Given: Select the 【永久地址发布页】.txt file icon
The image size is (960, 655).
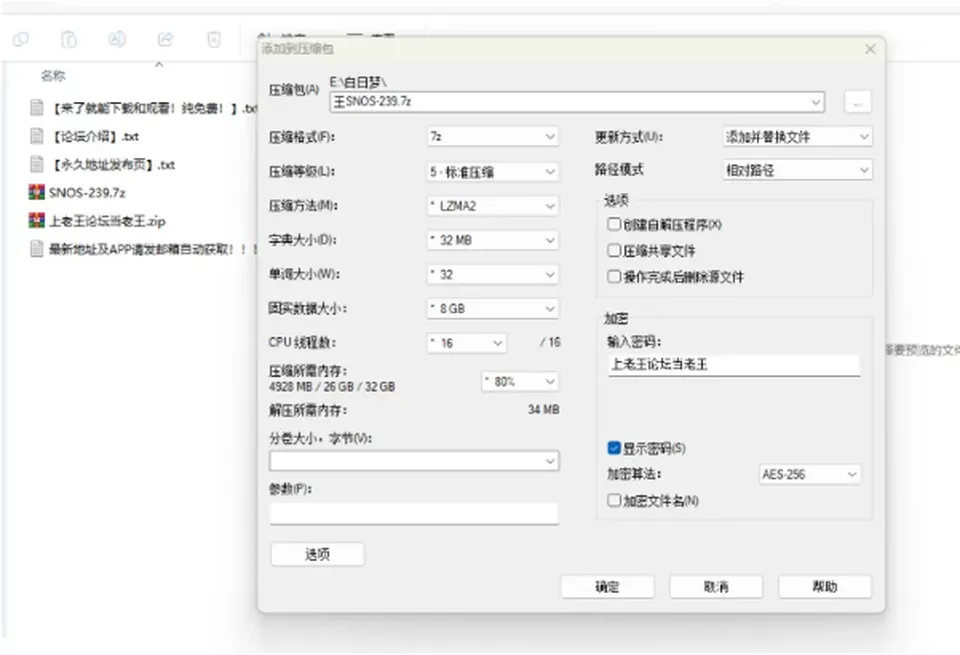Looking at the screenshot, I should tap(37, 164).
